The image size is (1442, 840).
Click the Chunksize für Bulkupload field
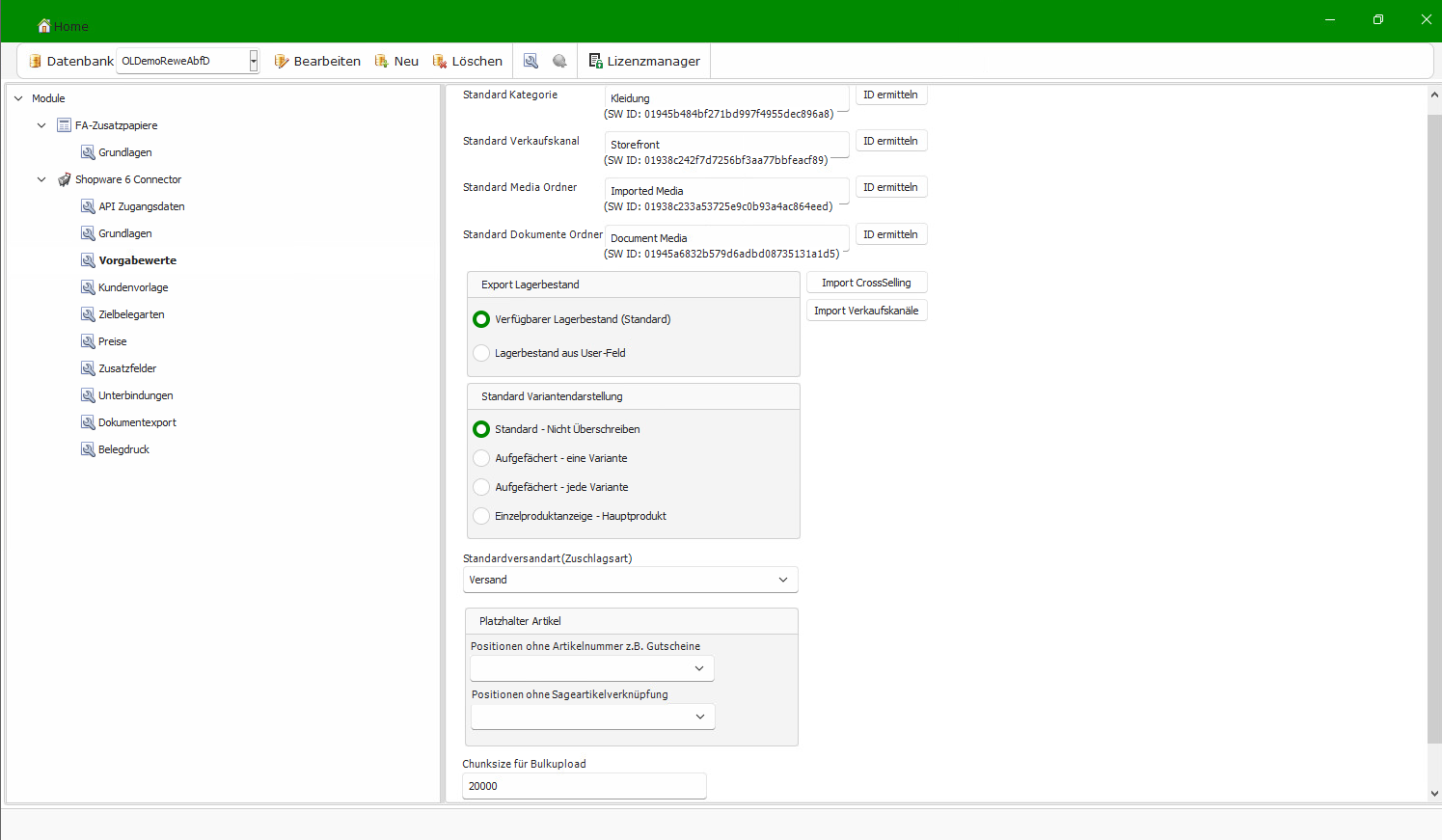pos(585,786)
